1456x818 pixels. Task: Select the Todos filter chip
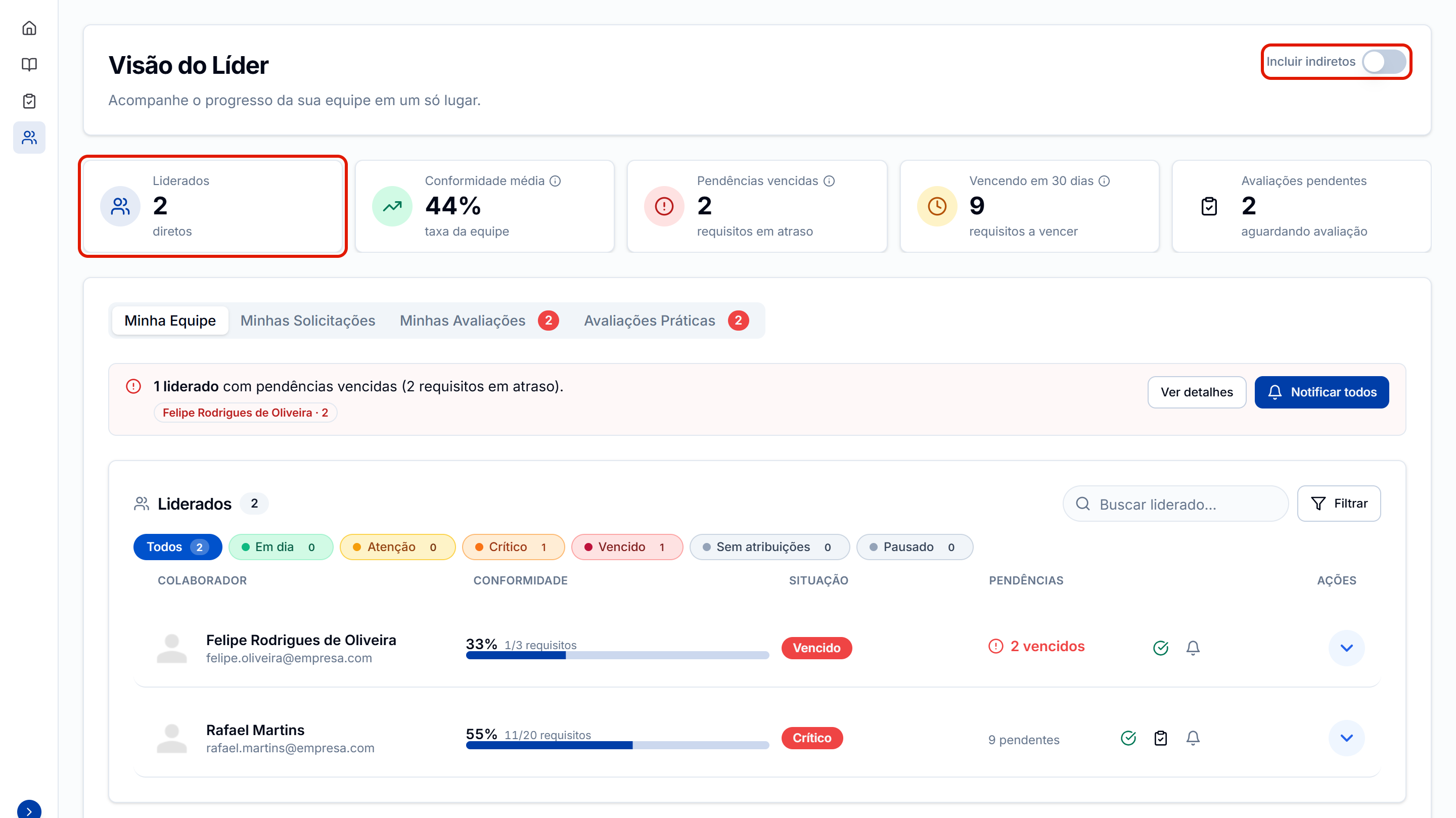click(177, 547)
